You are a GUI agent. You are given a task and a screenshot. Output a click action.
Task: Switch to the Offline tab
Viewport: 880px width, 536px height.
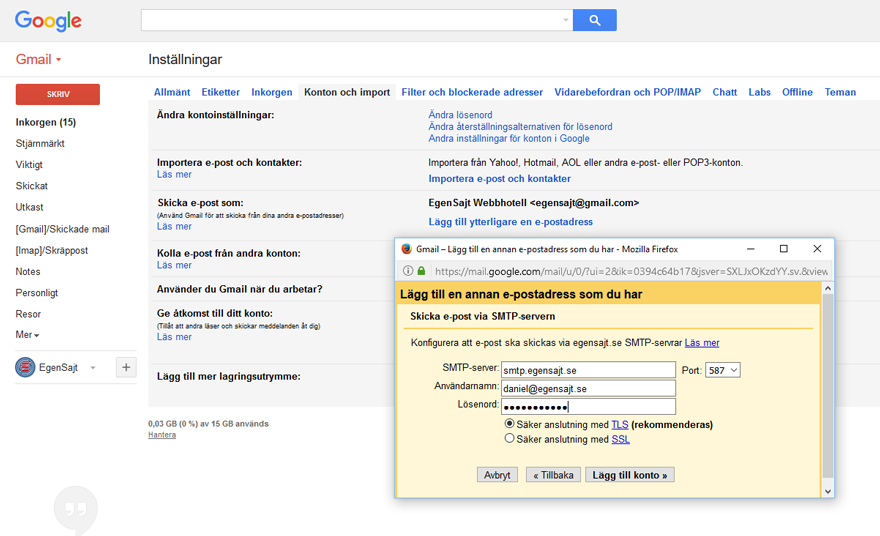(798, 92)
